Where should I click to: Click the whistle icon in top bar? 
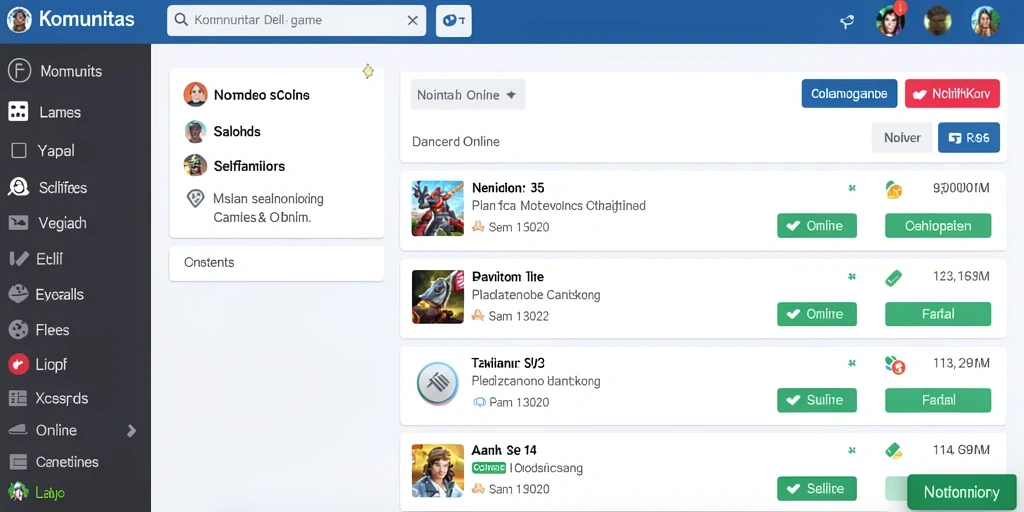click(x=847, y=22)
